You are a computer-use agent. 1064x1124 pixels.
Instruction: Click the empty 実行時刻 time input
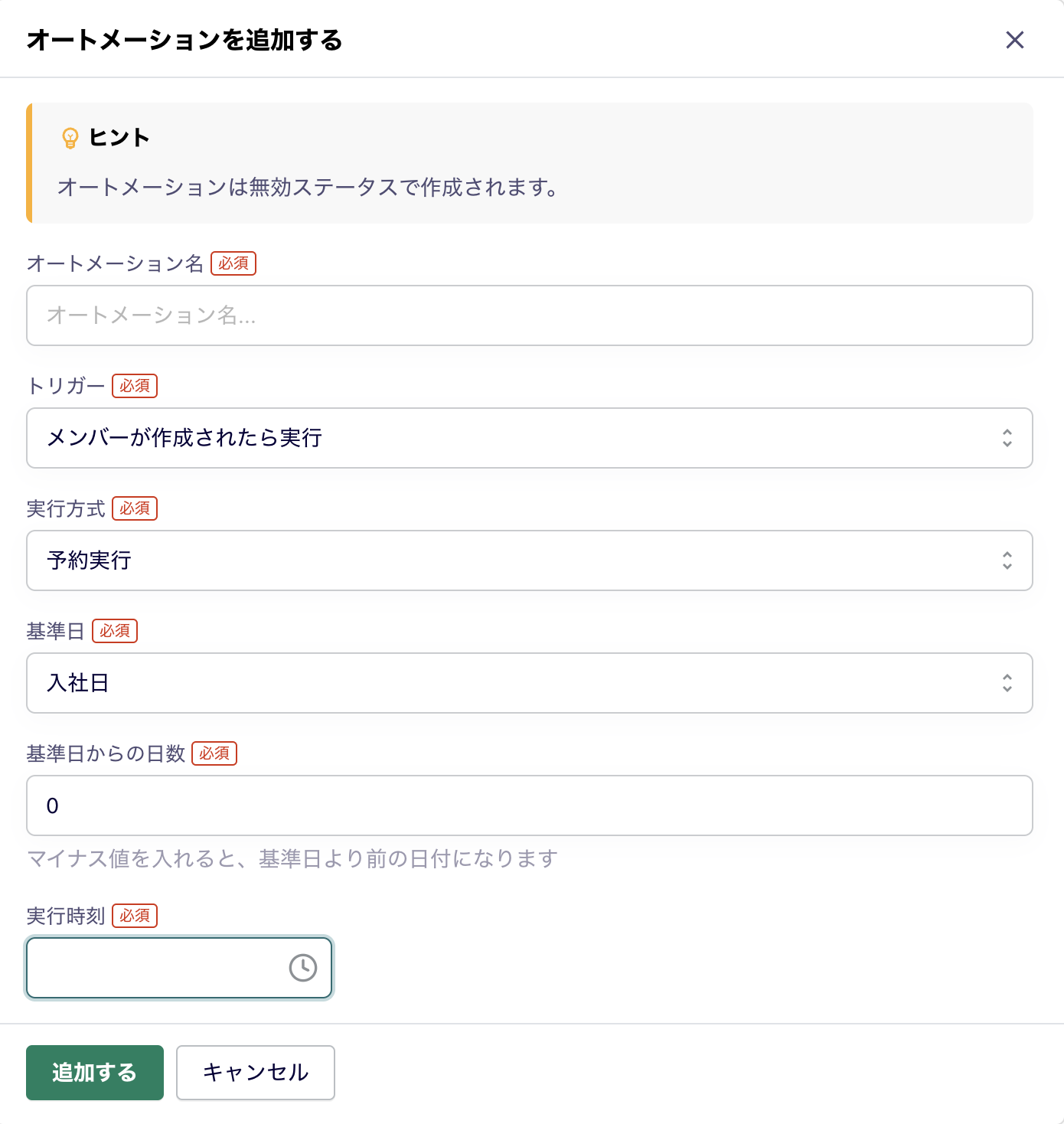pos(153,967)
